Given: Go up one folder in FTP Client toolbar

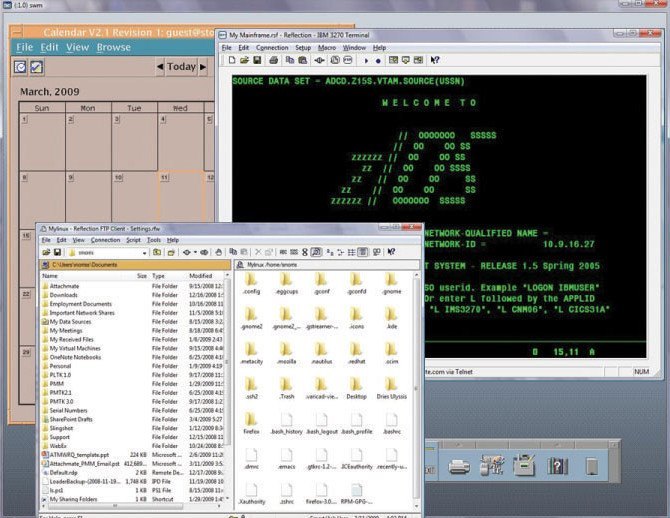Looking at the screenshot, I should [x=157, y=252].
